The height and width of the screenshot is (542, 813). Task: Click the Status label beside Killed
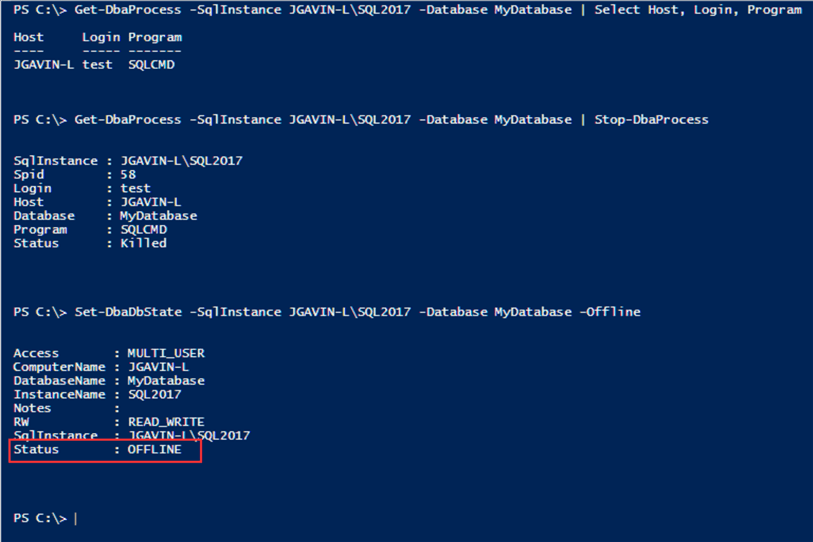pyautogui.click(x=36, y=243)
